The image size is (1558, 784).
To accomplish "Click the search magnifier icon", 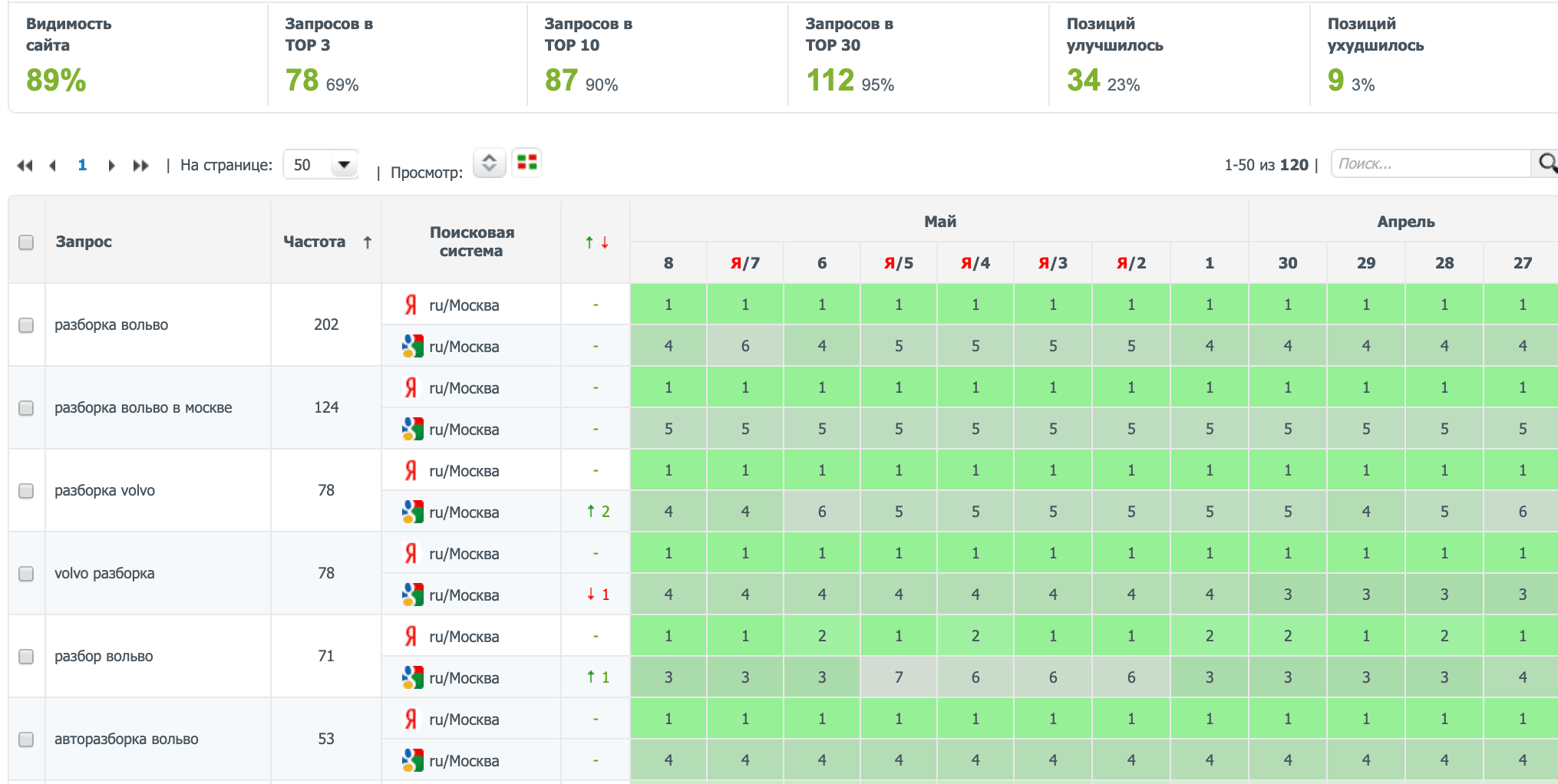I will click(x=1546, y=163).
